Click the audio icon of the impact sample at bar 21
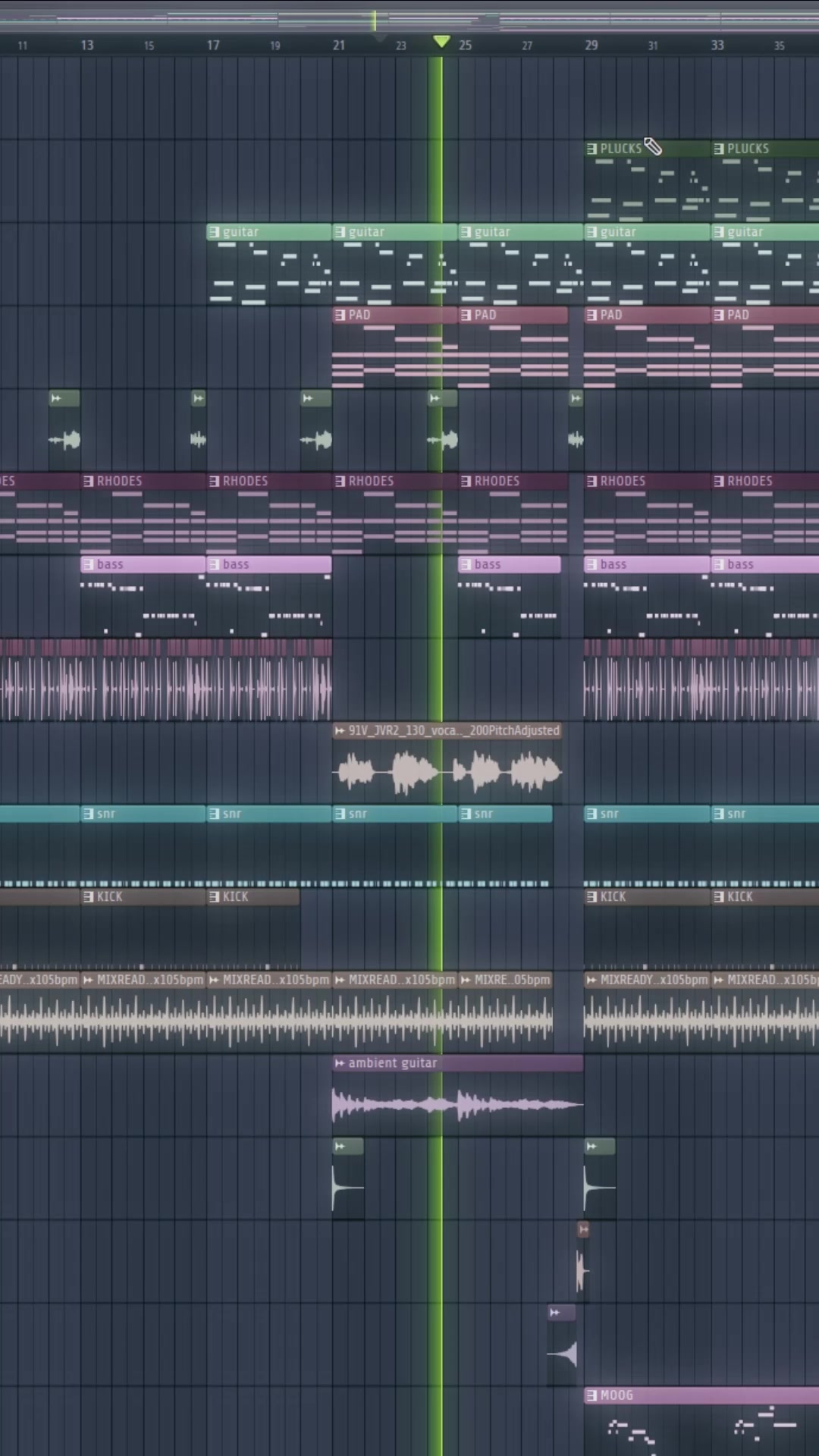 pyautogui.click(x=340, y=1146)
